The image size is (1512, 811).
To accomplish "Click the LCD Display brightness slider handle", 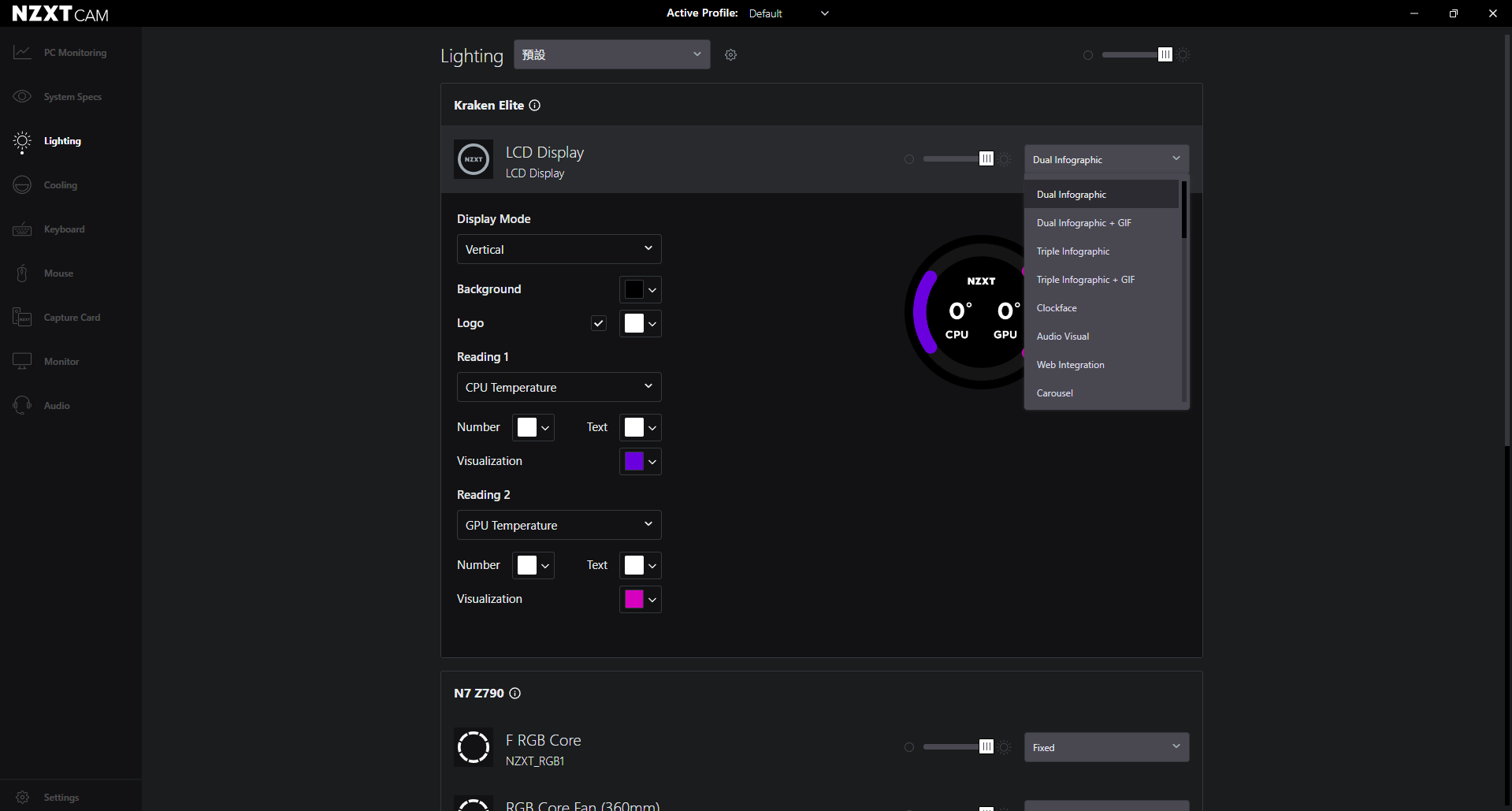I will (x=986, y=159).
